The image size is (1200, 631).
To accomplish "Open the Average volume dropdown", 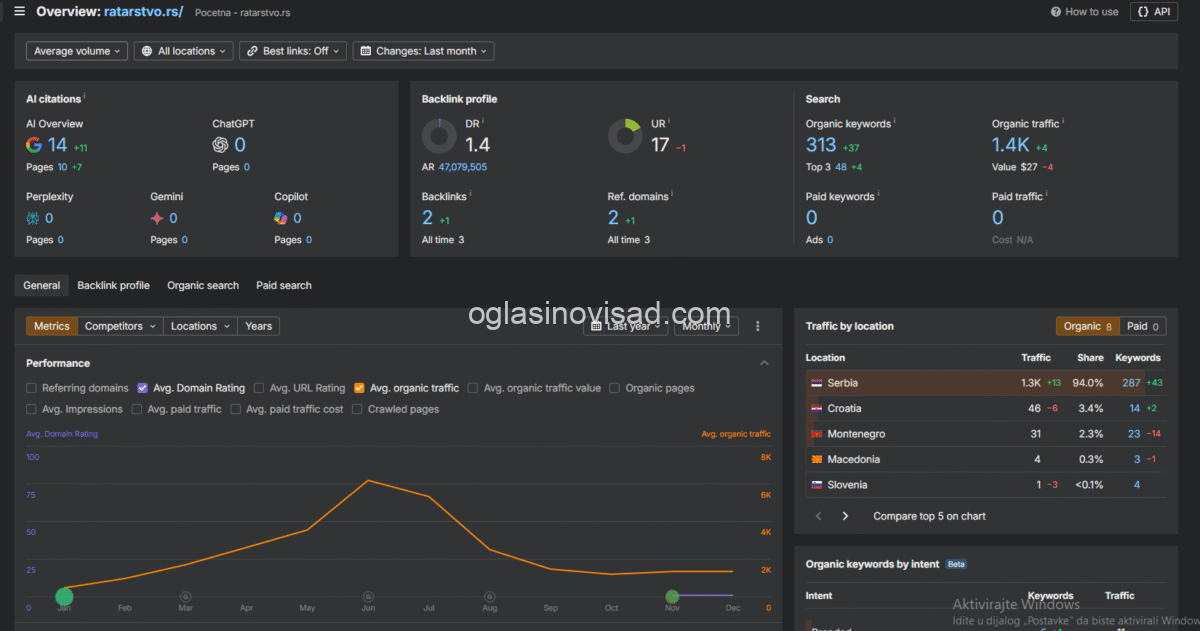I will (79, 51).
